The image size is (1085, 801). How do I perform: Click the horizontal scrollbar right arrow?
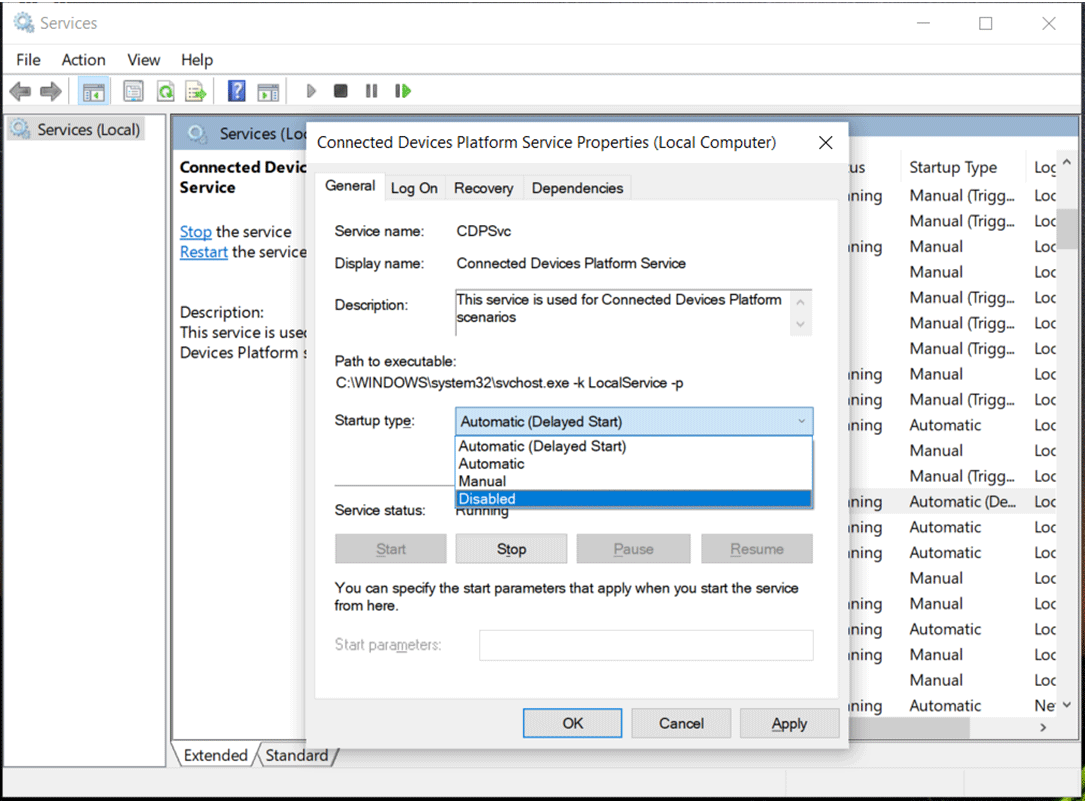[x=1043, y=728]
